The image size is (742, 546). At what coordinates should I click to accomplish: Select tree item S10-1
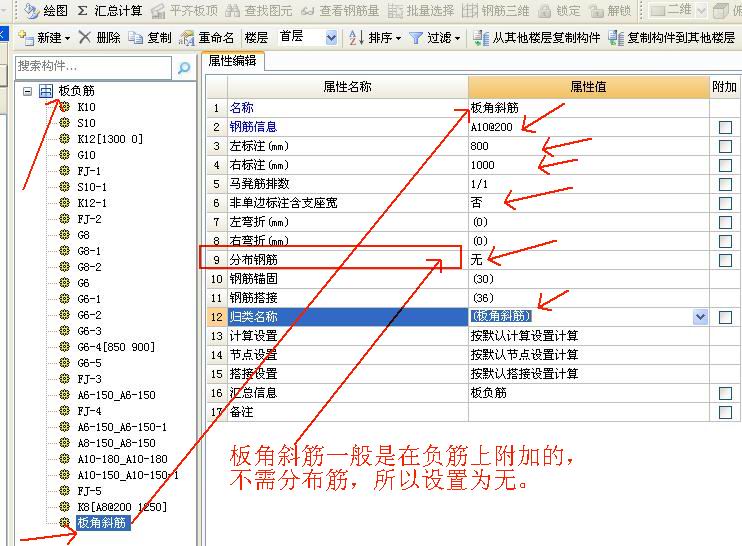tap(92, 187)
